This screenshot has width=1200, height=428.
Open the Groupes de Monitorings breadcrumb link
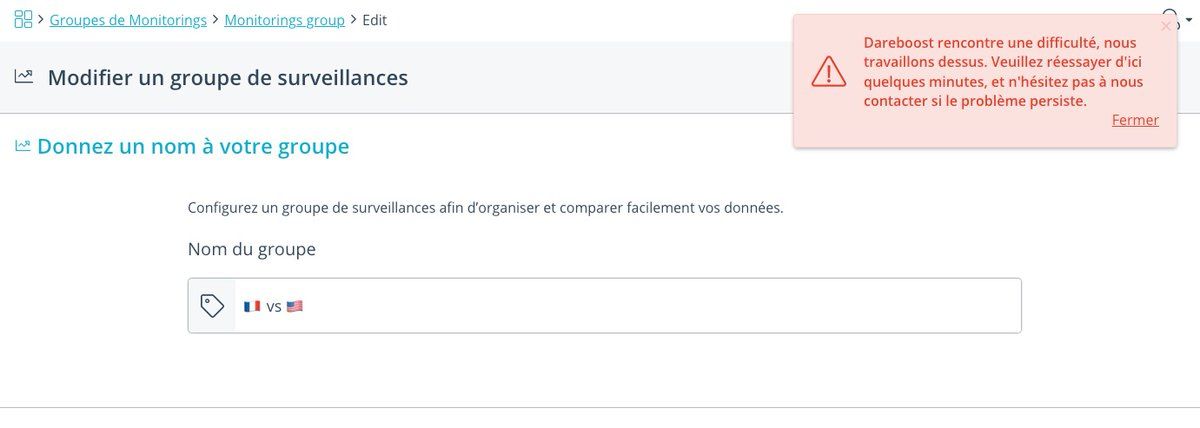(x=128, y=20)
